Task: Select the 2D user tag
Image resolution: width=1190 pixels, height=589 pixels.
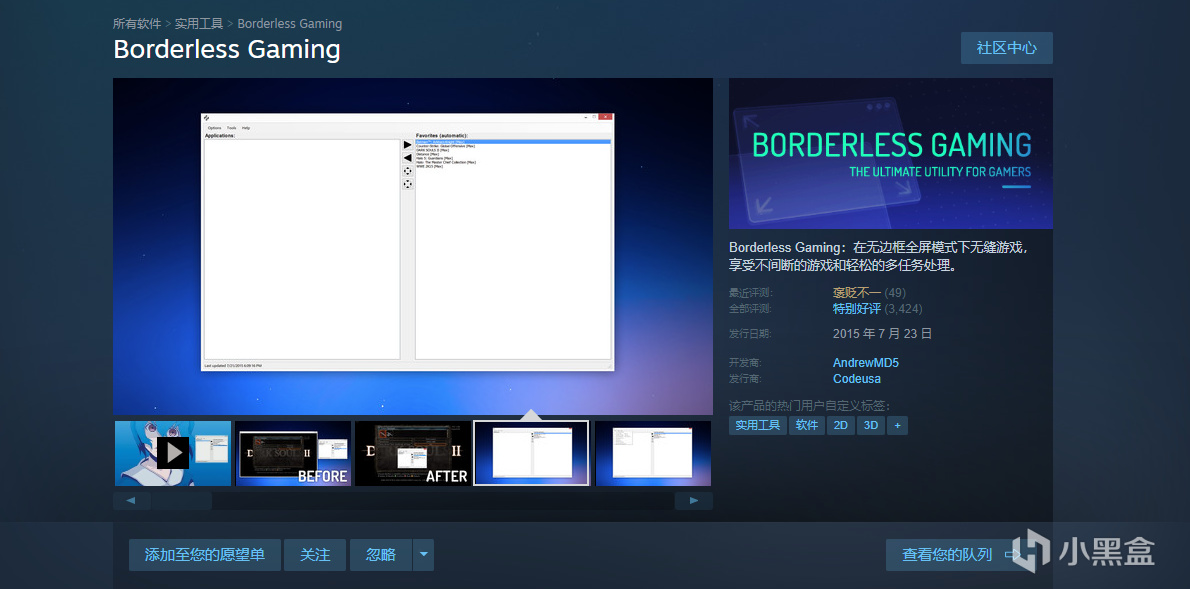Action: (841, 425)
